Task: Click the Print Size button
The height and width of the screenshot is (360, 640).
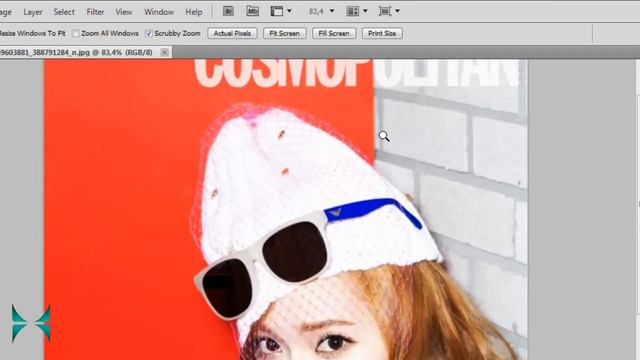Action: click(x=382, y=33)
